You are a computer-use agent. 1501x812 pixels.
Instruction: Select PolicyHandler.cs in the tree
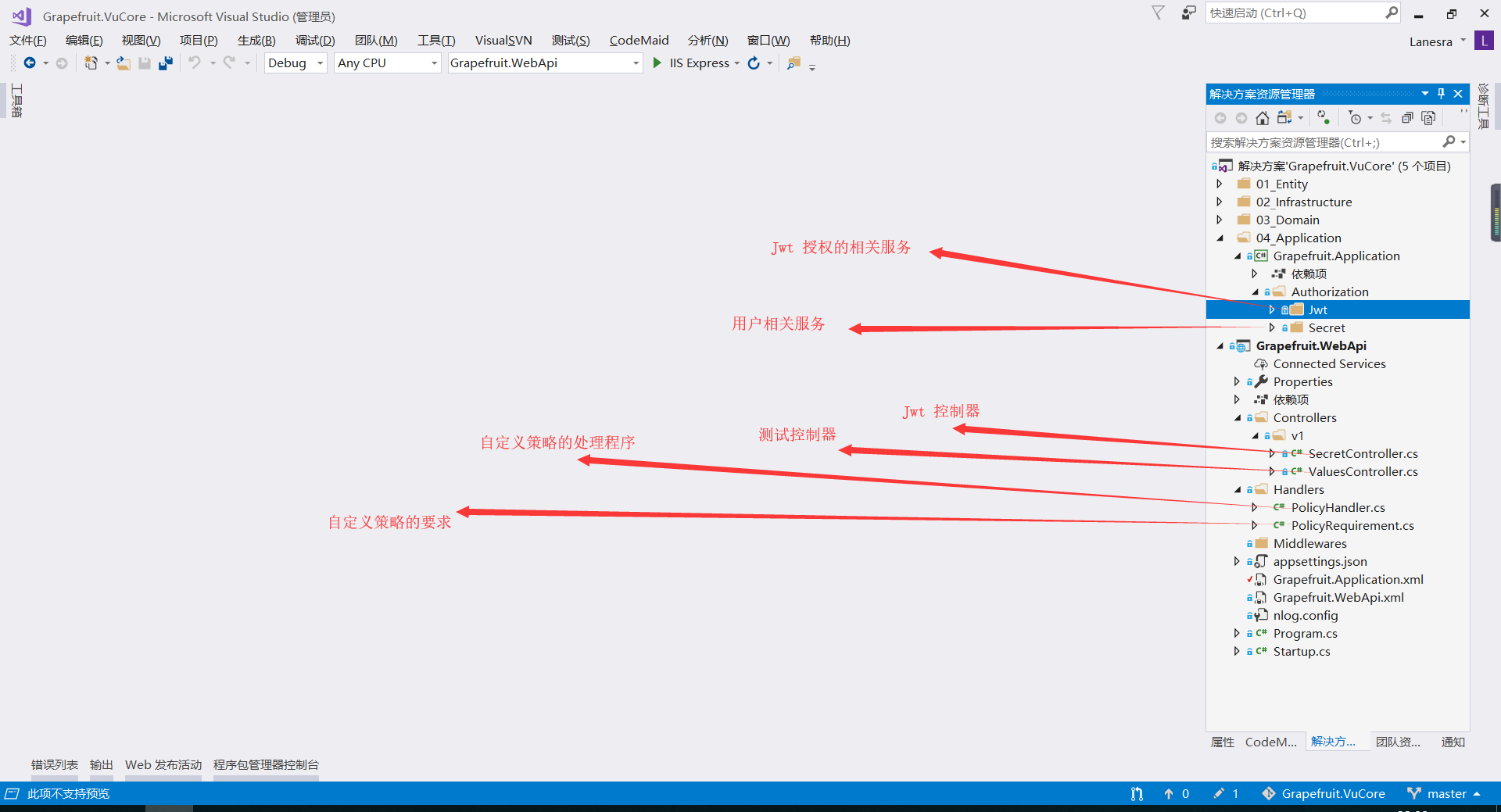point(1338,507)
